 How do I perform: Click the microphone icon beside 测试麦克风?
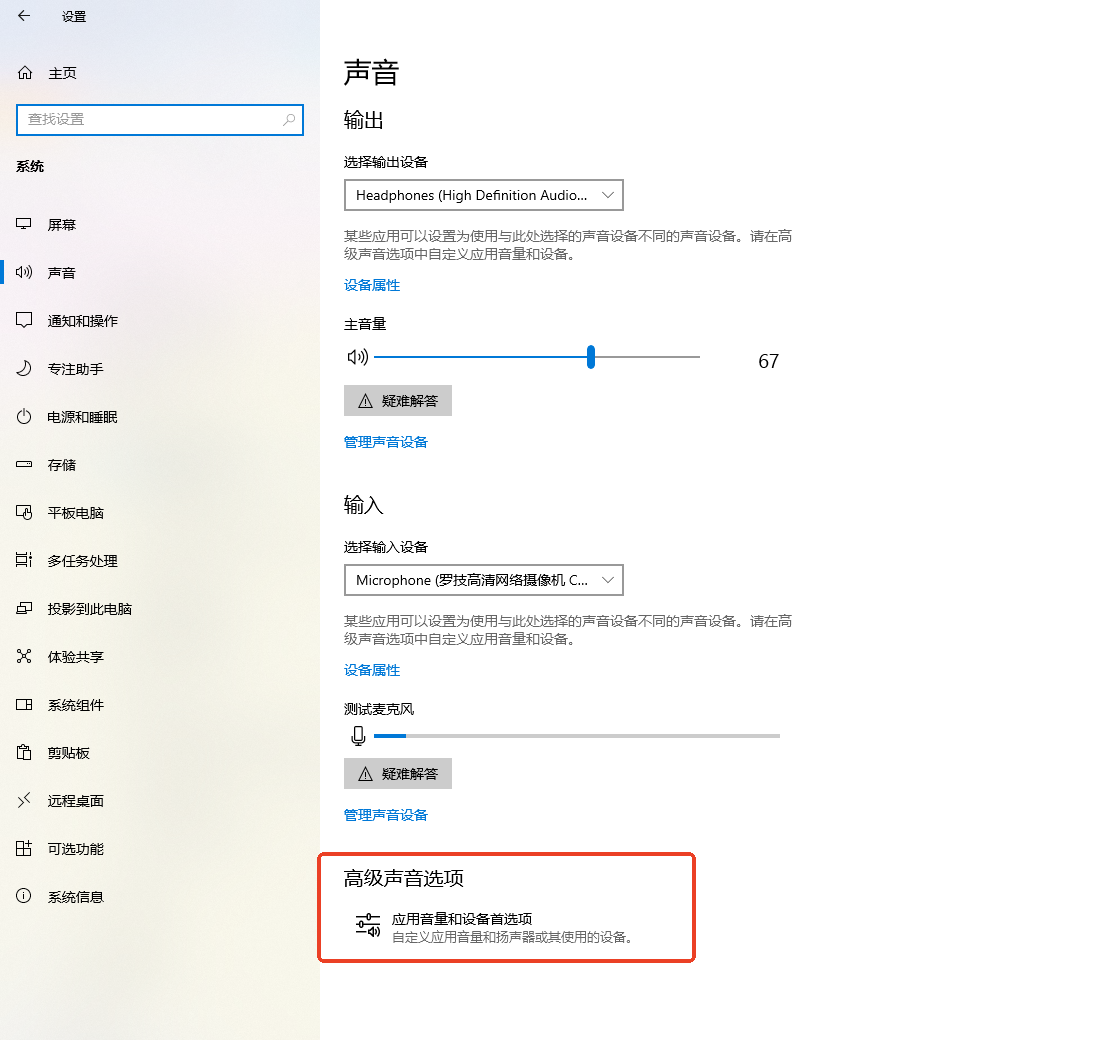point(357,736)
